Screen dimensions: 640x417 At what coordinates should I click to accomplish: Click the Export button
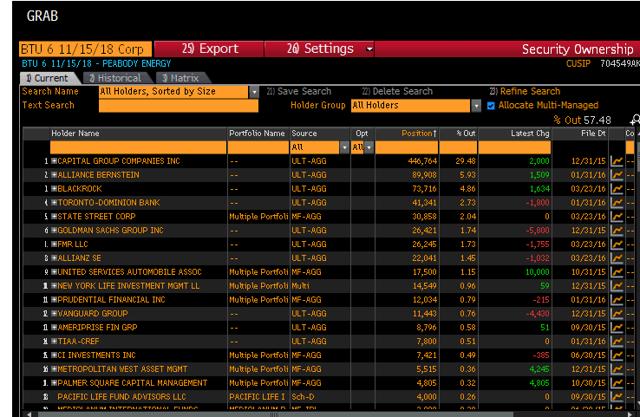pyautogui.click(x=209, y=49)
